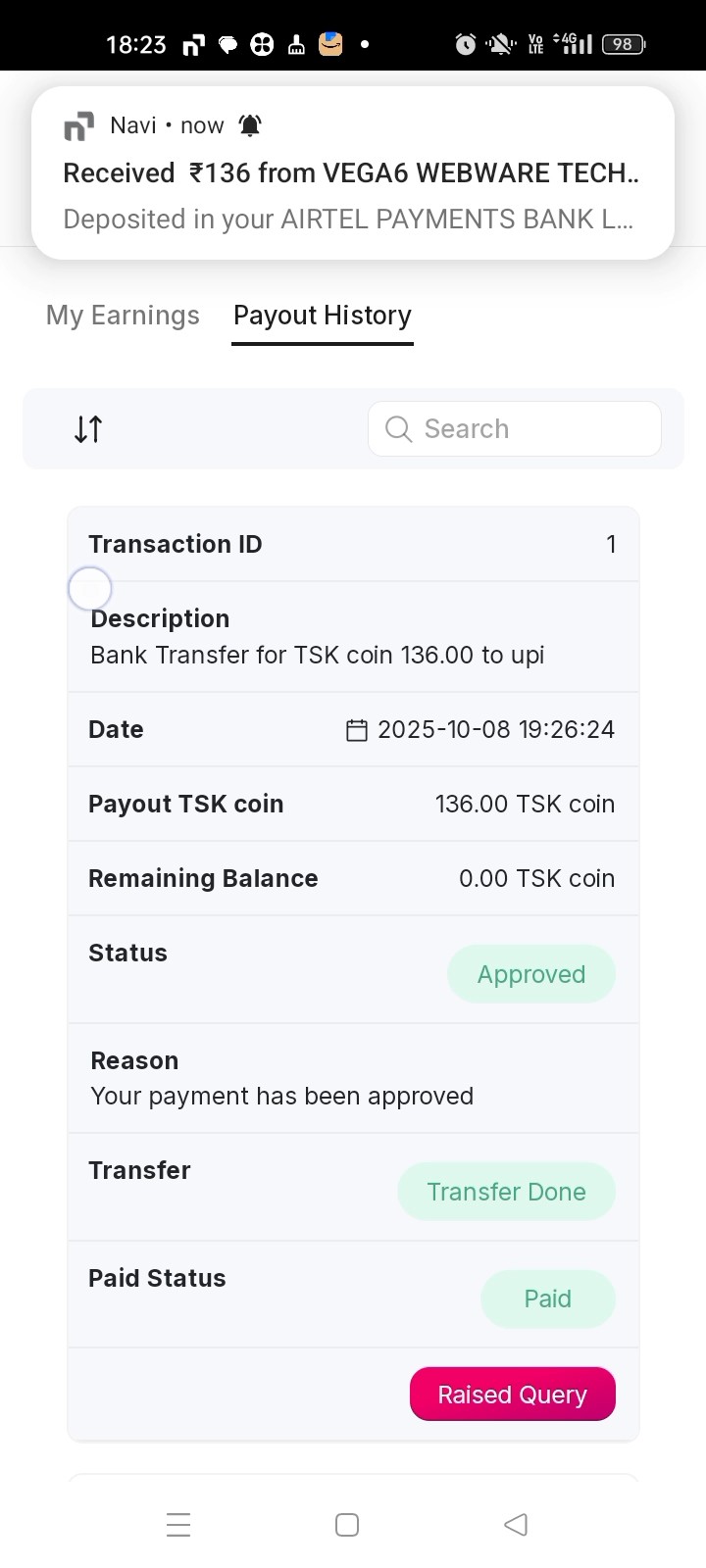Switch to the My Earnings tab
This screenshot has height=1568, width=706.
click(123, 316)
